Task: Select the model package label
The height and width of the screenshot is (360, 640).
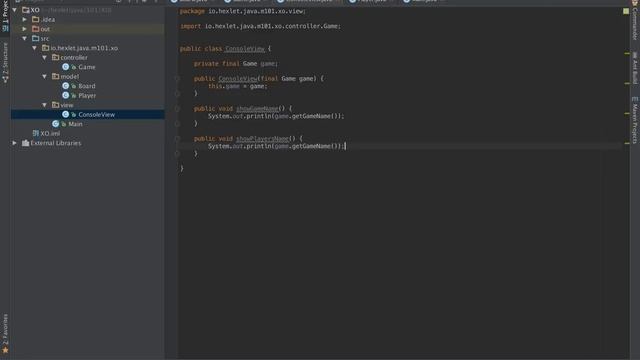Action: point(70,77)
